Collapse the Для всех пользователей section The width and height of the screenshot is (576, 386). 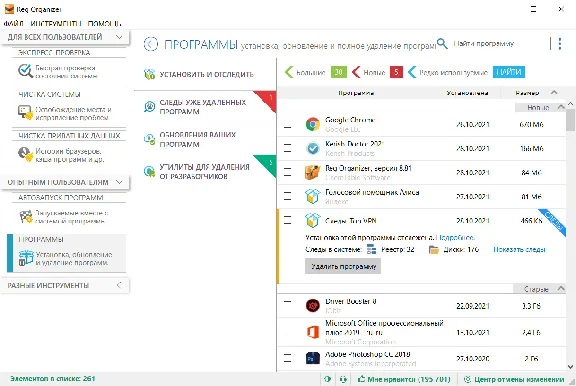119,37
